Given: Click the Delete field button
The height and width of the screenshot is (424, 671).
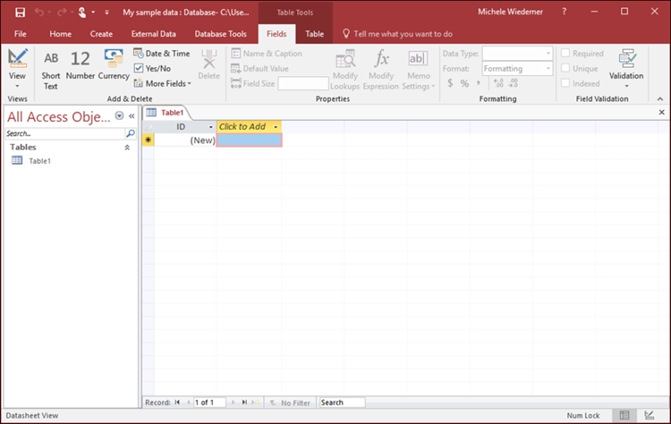Looking at the screenshot, I should (209, 65).
